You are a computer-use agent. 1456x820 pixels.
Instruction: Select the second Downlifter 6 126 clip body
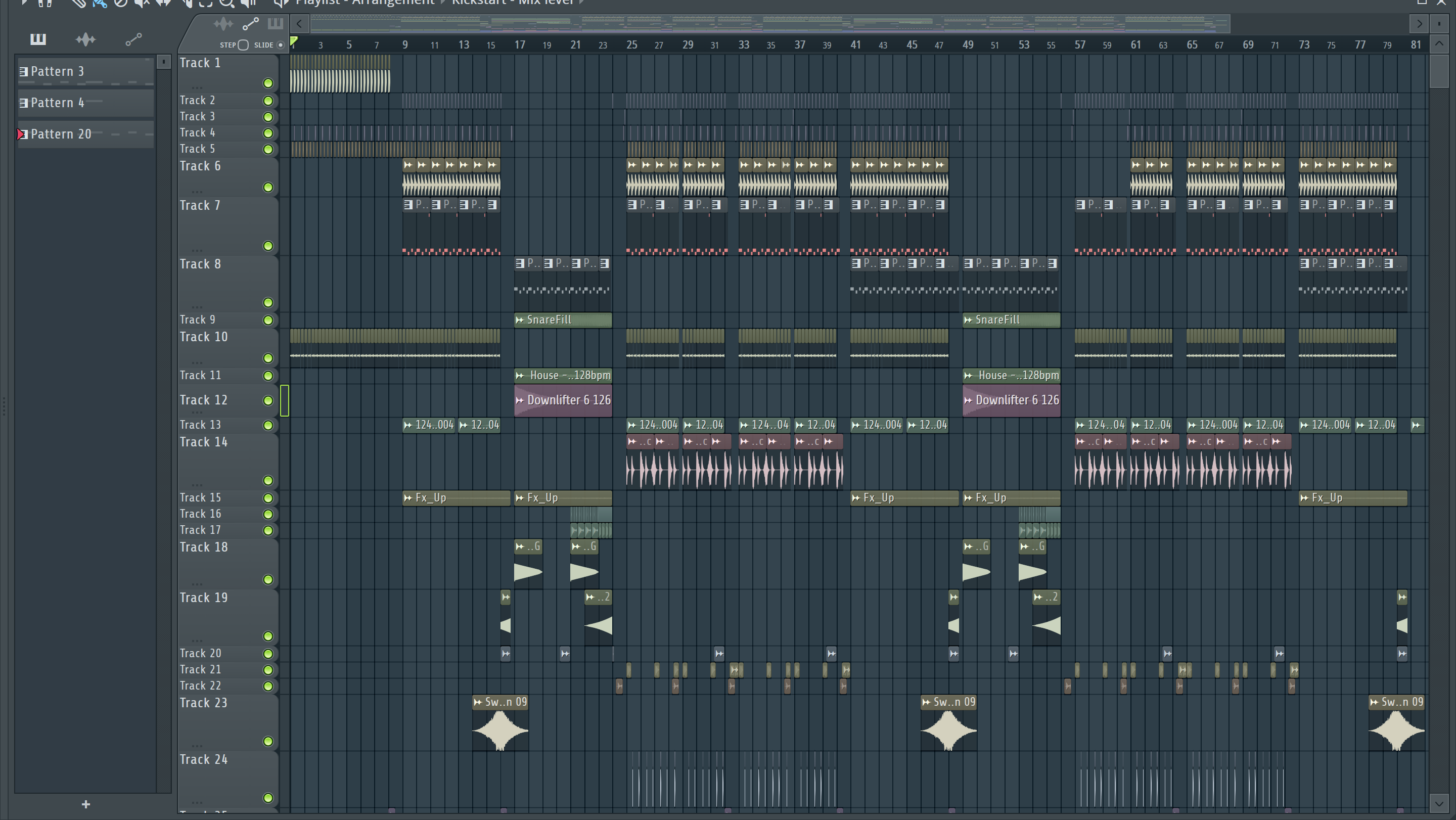[x=1011, y=400]
